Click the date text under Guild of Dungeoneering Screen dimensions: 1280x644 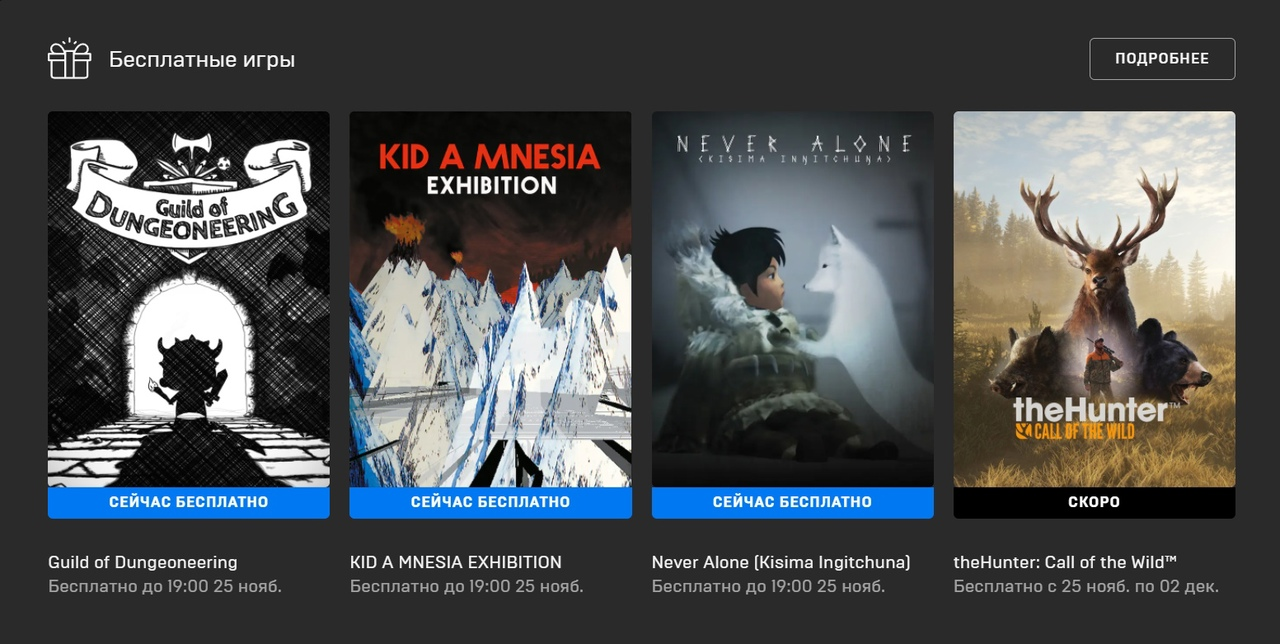tap(165, 586)
